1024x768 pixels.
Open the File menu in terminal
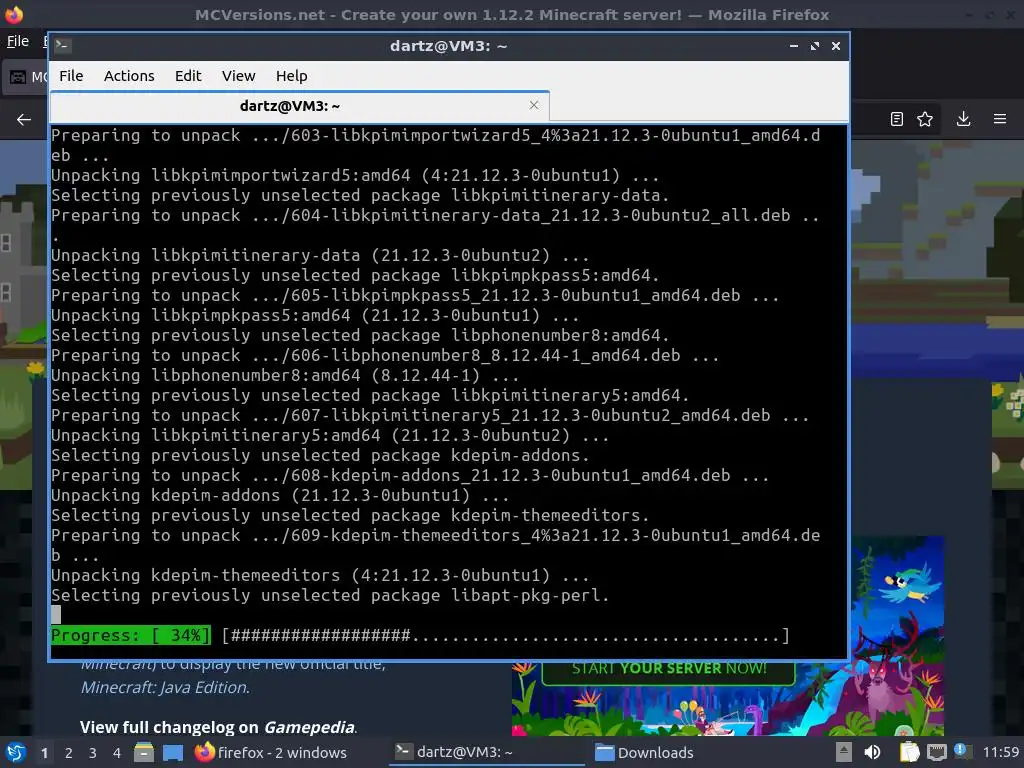tap(71, 76)
